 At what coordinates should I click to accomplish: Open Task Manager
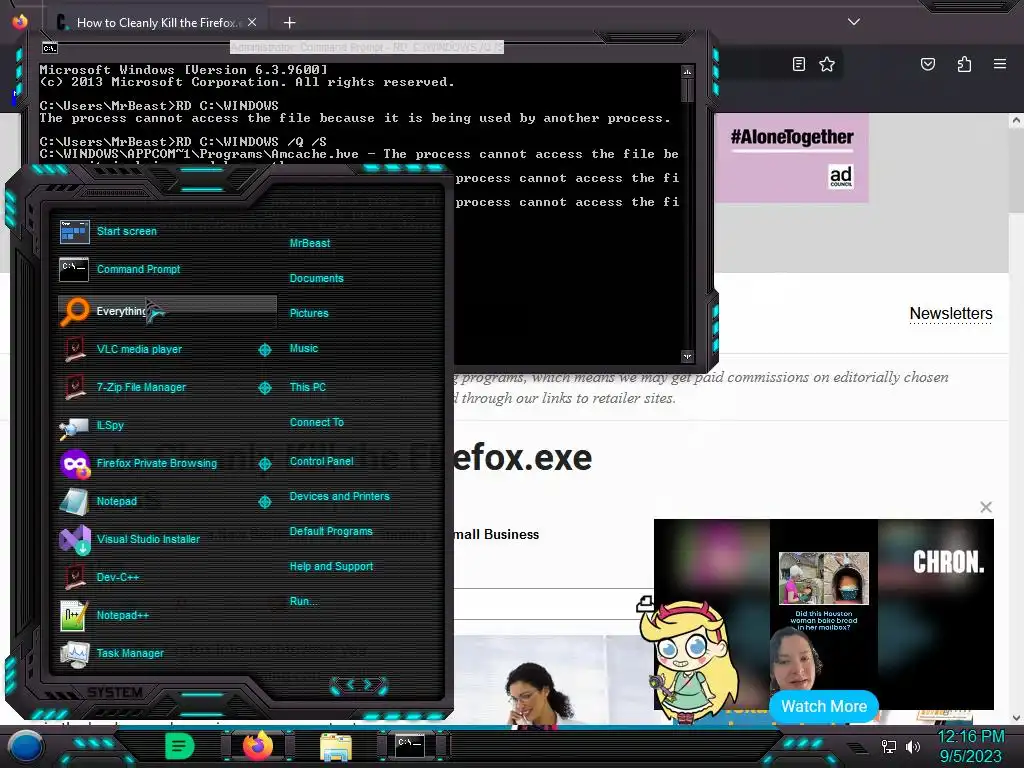click(167, 653)
